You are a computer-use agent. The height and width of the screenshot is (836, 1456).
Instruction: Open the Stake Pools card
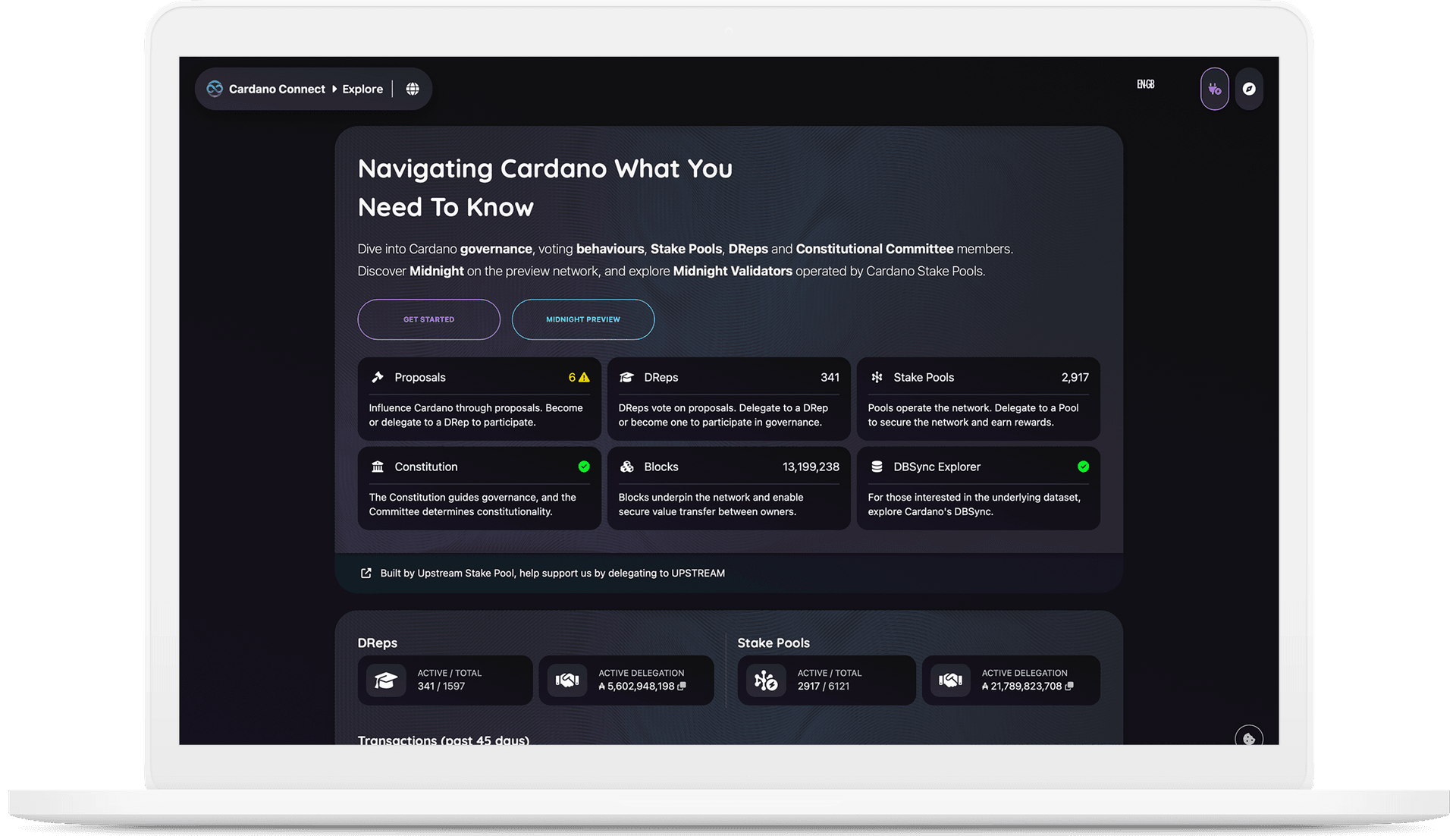(x=977, y=399)
